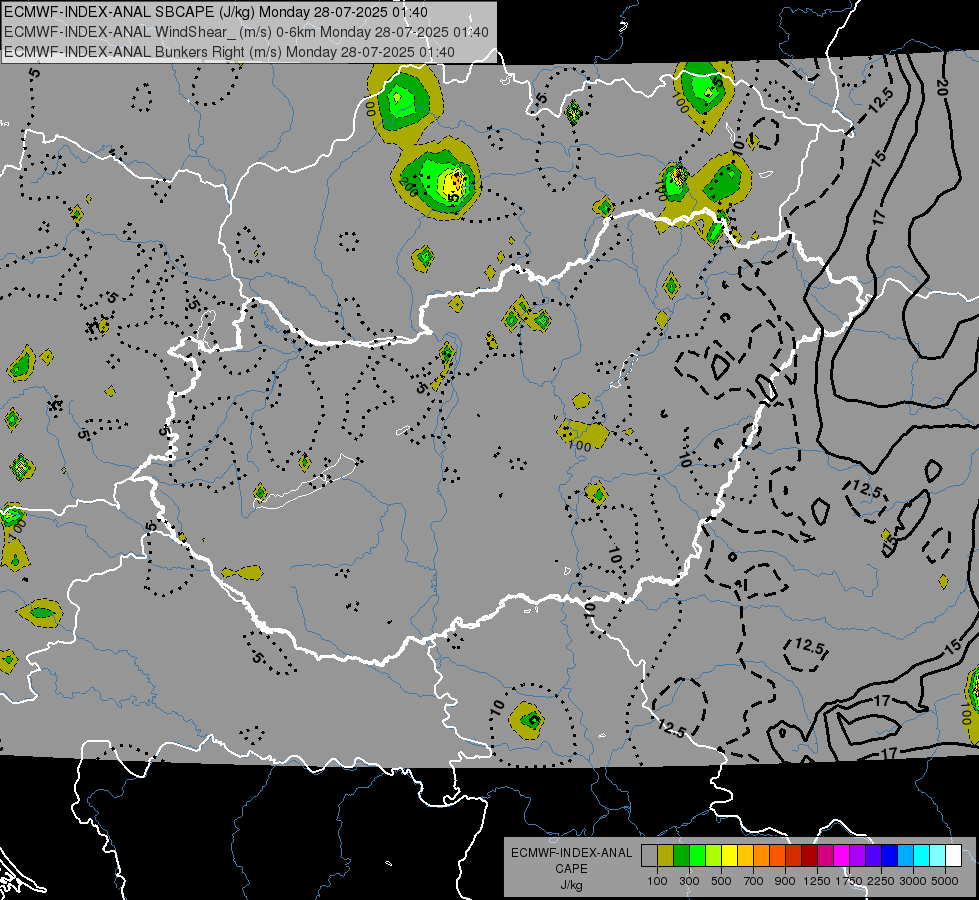Click the pure yellow legend swatch

(730, 855)
